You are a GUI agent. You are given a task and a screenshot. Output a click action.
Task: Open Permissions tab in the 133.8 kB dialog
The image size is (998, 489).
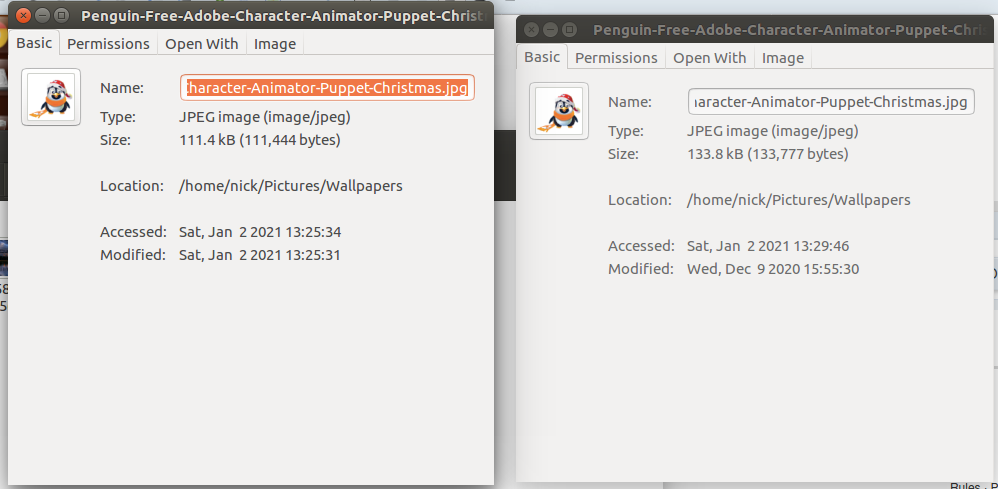click(x=616, y=58)
